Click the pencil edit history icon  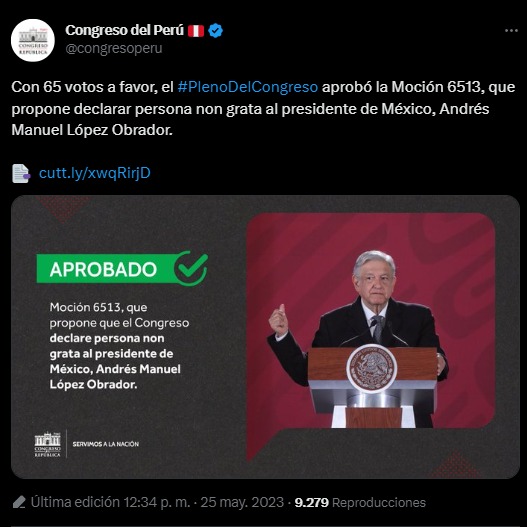pos(19,502)
